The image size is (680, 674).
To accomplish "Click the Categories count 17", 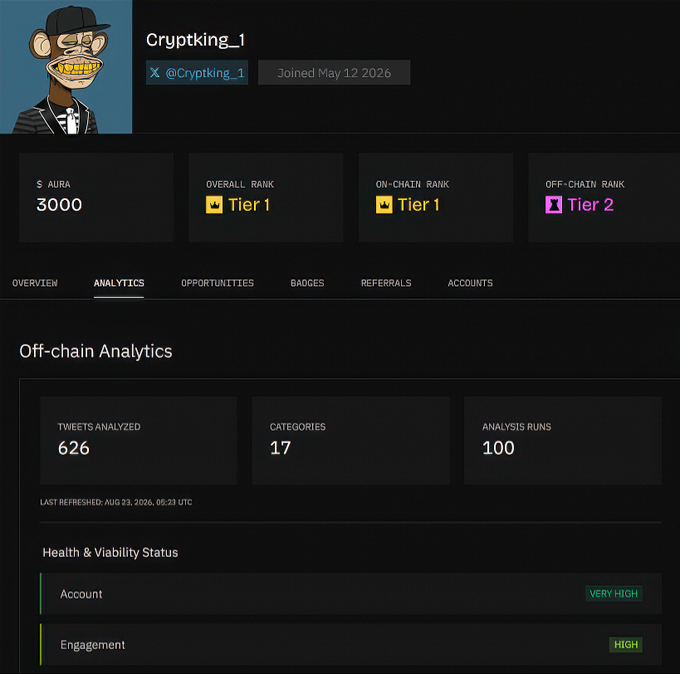I will coord(280,448).
